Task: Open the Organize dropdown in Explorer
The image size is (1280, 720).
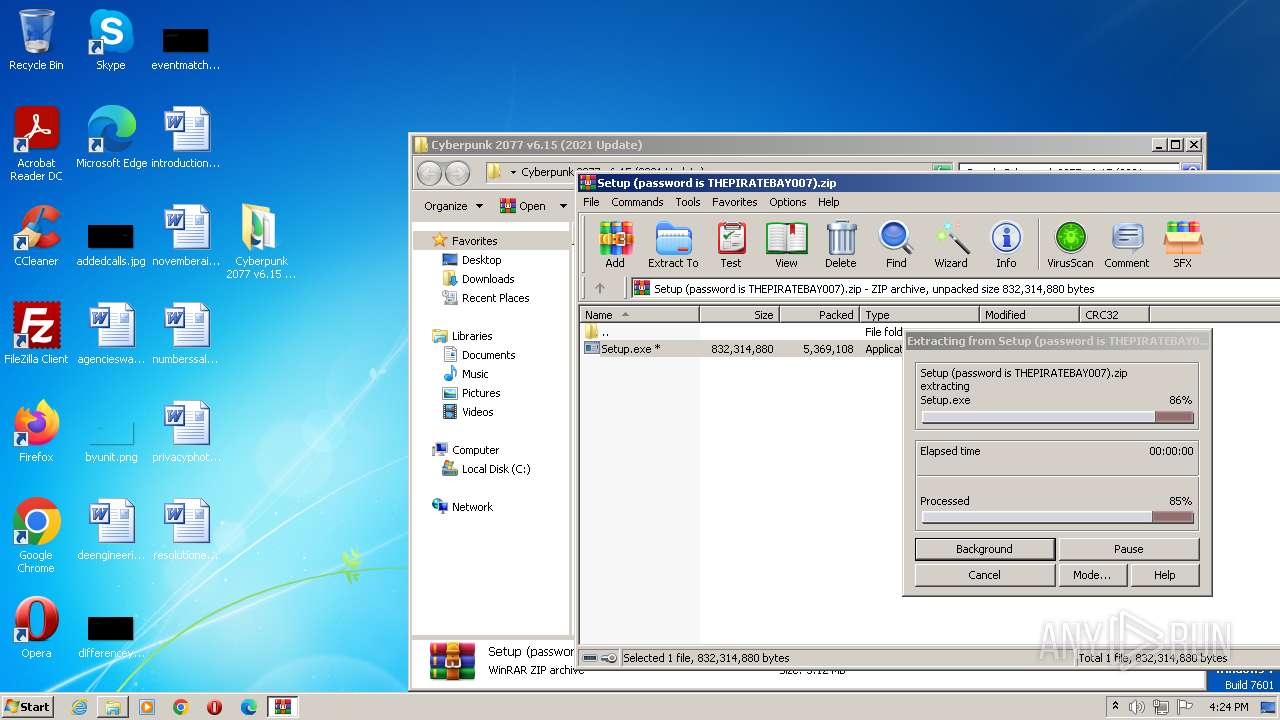Action: pyautogui.click(x=453, y=206)
